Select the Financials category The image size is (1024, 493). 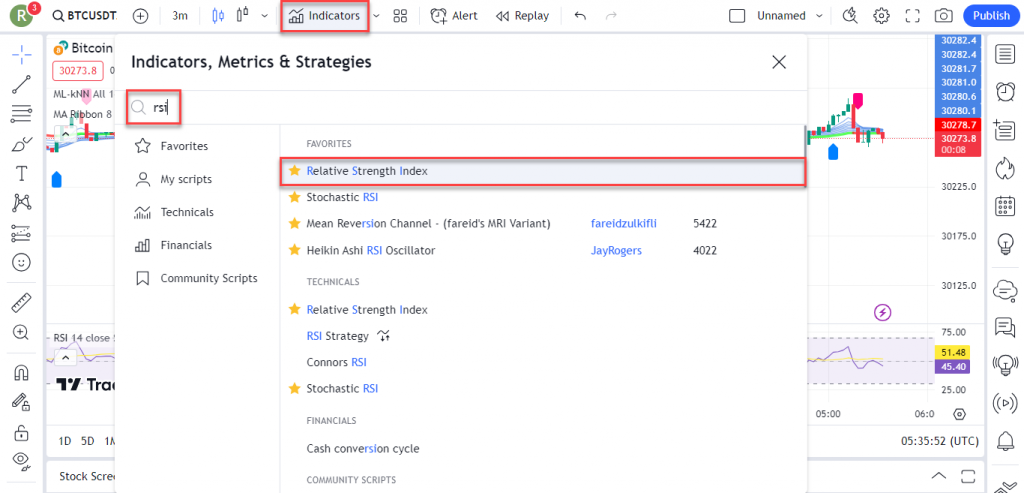[x=173, y=246]
